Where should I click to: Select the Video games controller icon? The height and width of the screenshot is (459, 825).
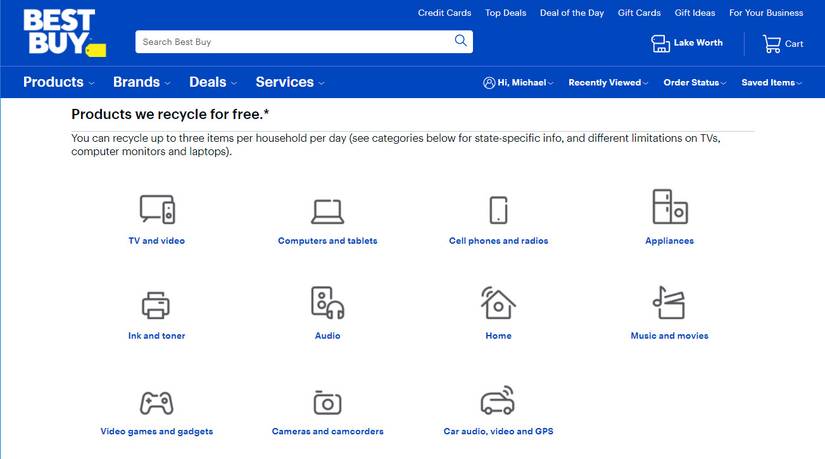(156, 403)
